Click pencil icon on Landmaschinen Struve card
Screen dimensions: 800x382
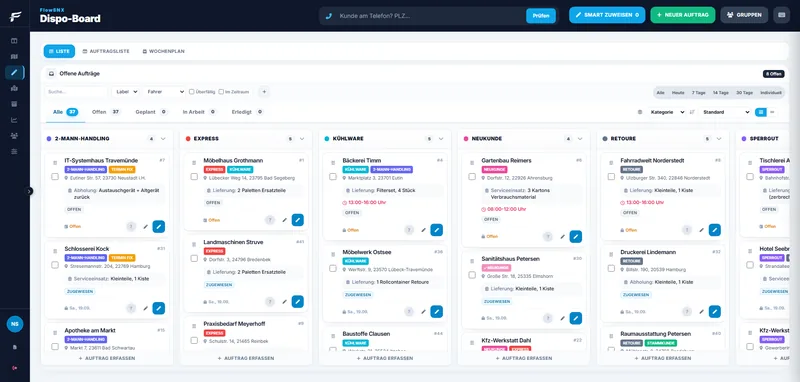point(284,301)
